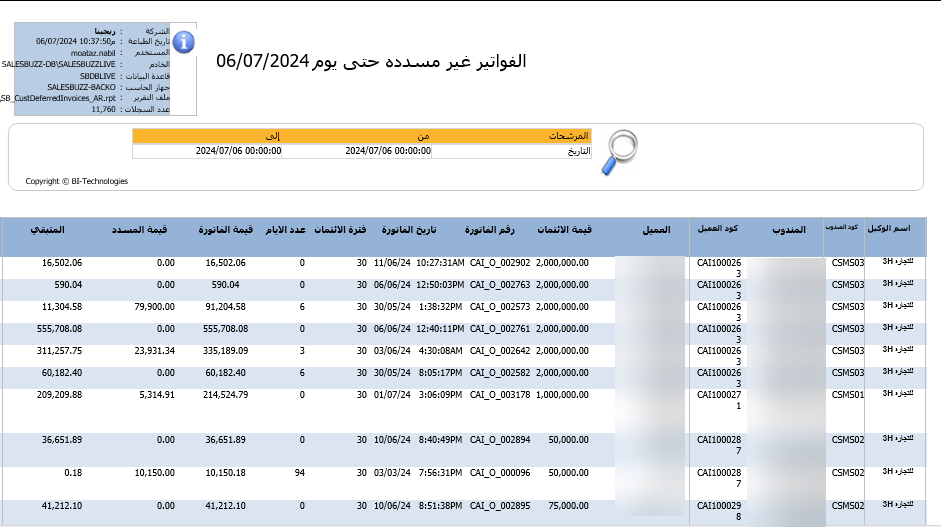
Task: Select invoice number CAI_O_002902
Action: [x=499, y=263]
